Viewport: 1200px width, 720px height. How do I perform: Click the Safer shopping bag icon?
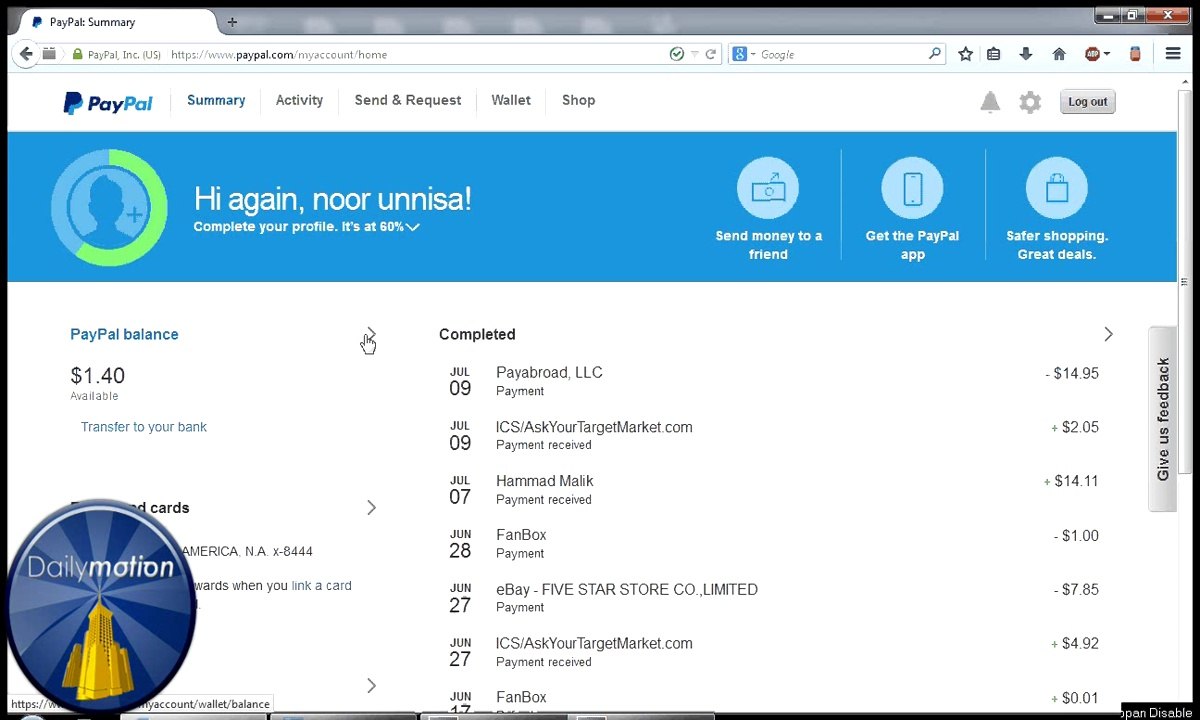coord(1057,188)
